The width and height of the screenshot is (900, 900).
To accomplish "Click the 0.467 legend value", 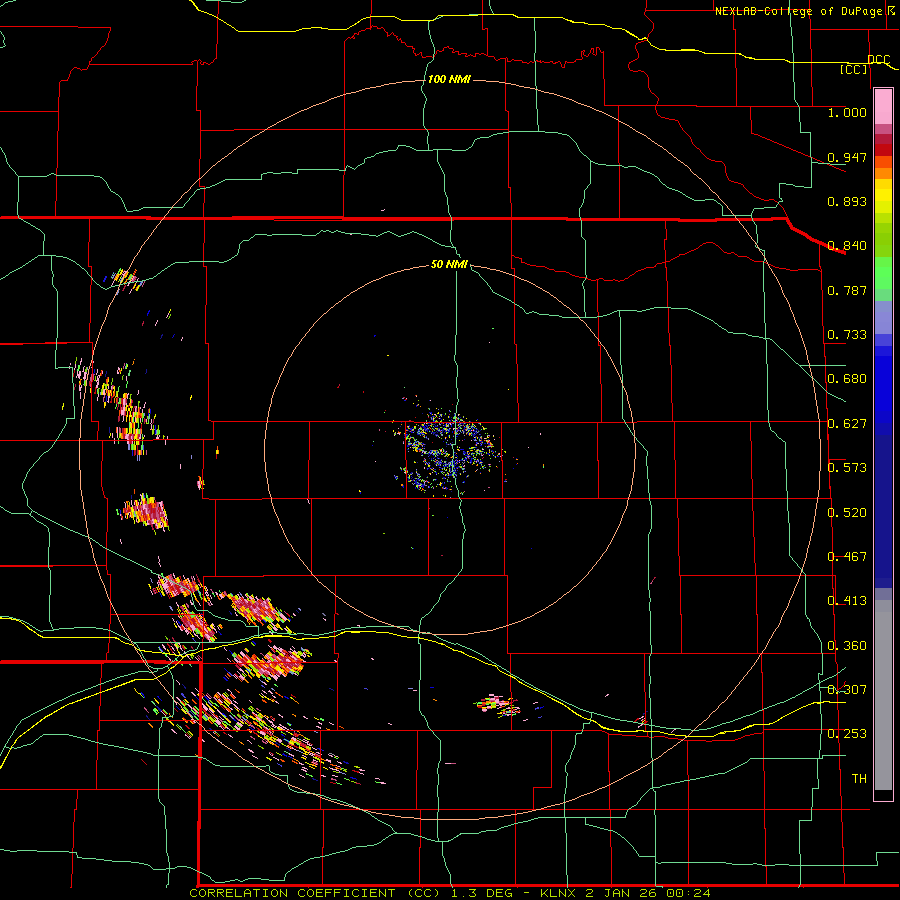I will [x=847, y=557].
